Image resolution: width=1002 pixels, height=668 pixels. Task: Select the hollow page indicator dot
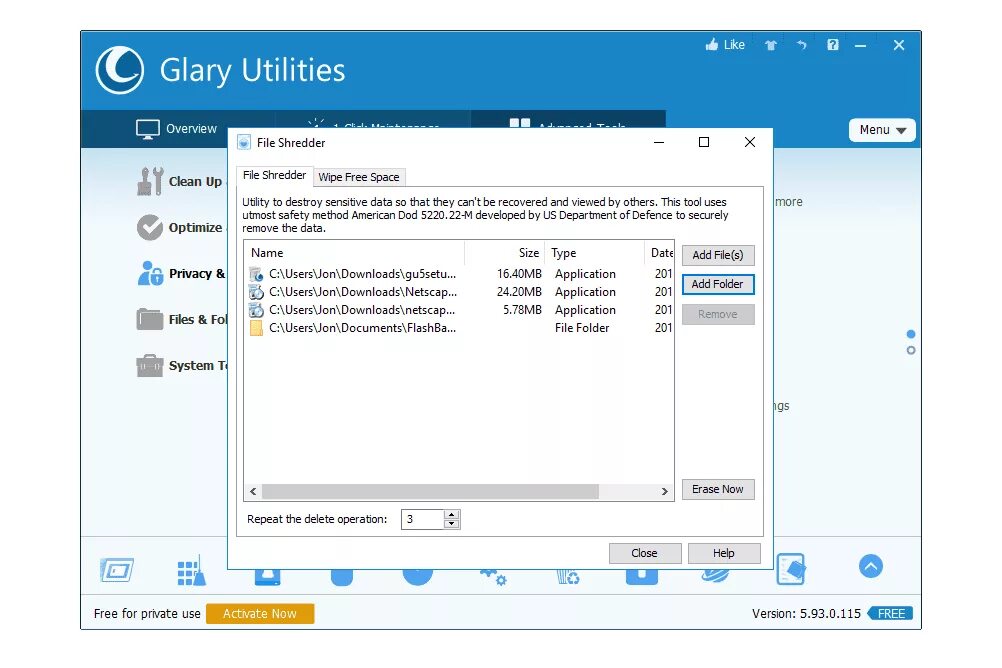[x=911, y=350]
